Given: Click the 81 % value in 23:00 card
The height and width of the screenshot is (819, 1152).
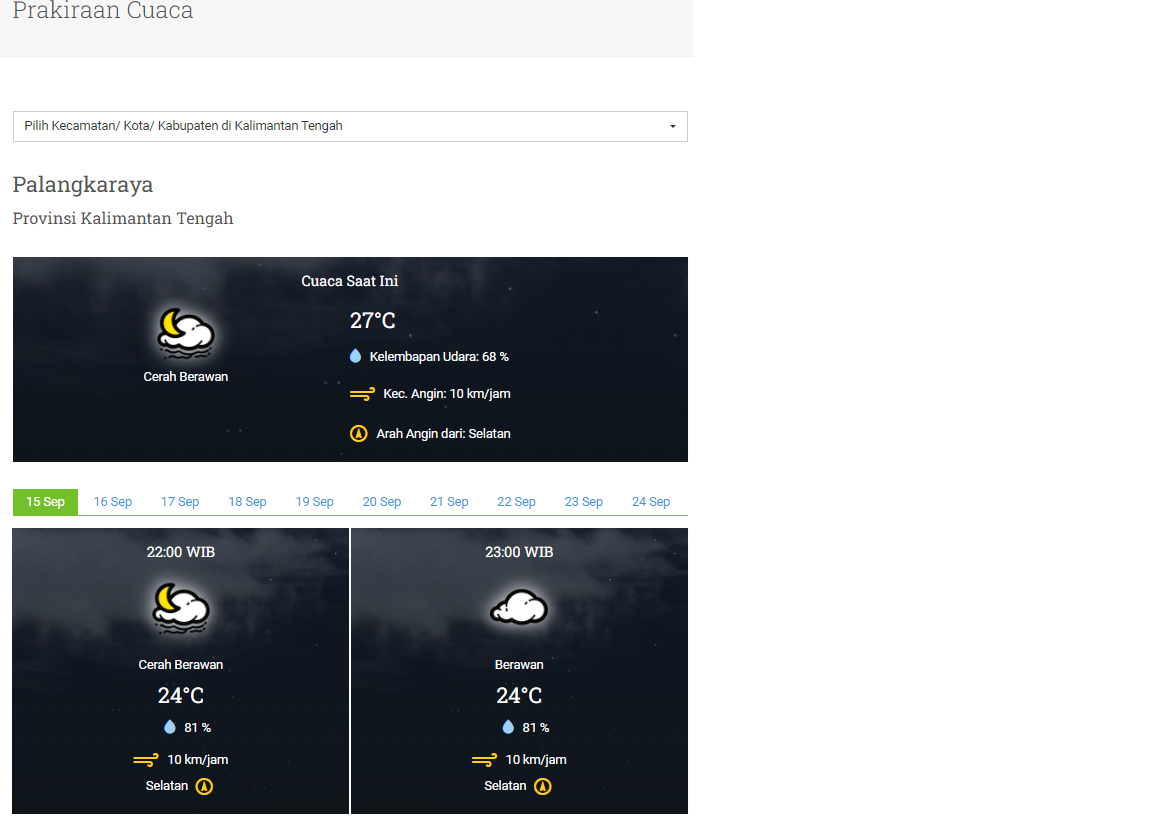Looking at the screenshot, I should (536, 728).
